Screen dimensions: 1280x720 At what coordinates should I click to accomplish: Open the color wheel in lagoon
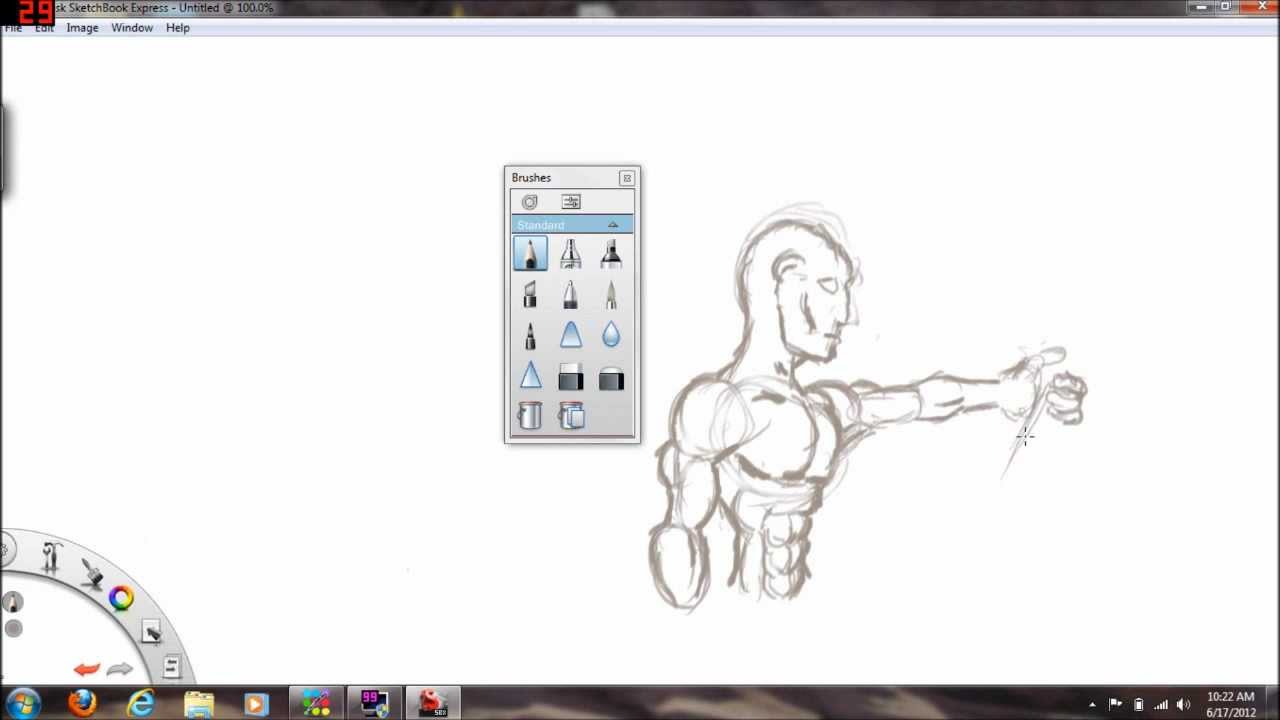(122, 598)
